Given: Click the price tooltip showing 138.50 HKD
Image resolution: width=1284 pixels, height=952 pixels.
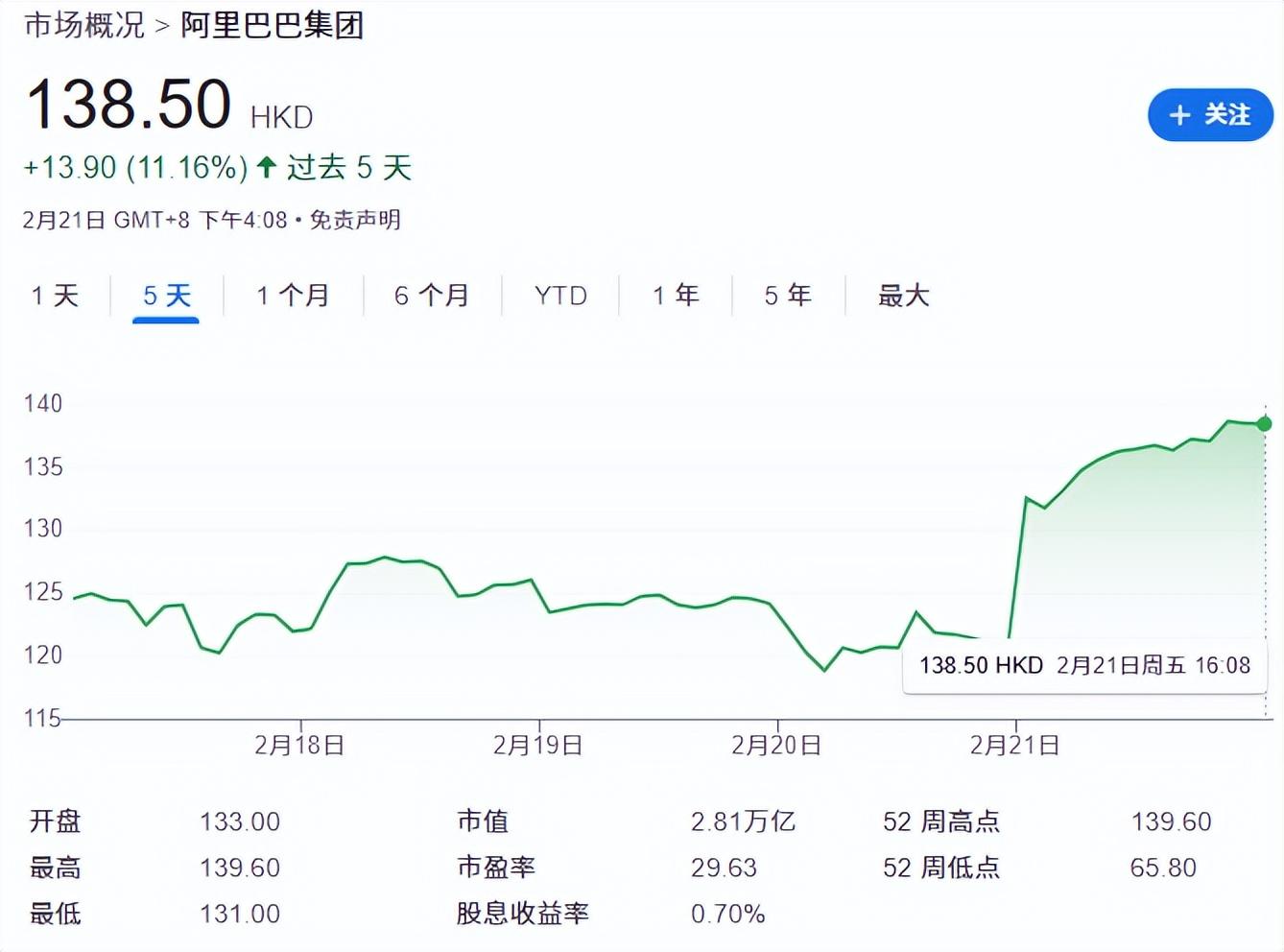Looking at the screenshot, I should tap(1082, 664).
